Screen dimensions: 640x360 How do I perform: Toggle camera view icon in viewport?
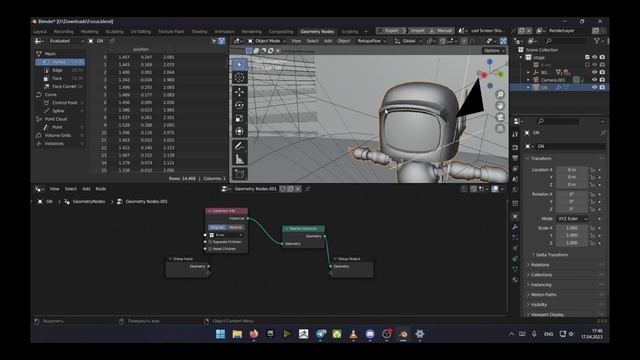click(x=500, y=118)
